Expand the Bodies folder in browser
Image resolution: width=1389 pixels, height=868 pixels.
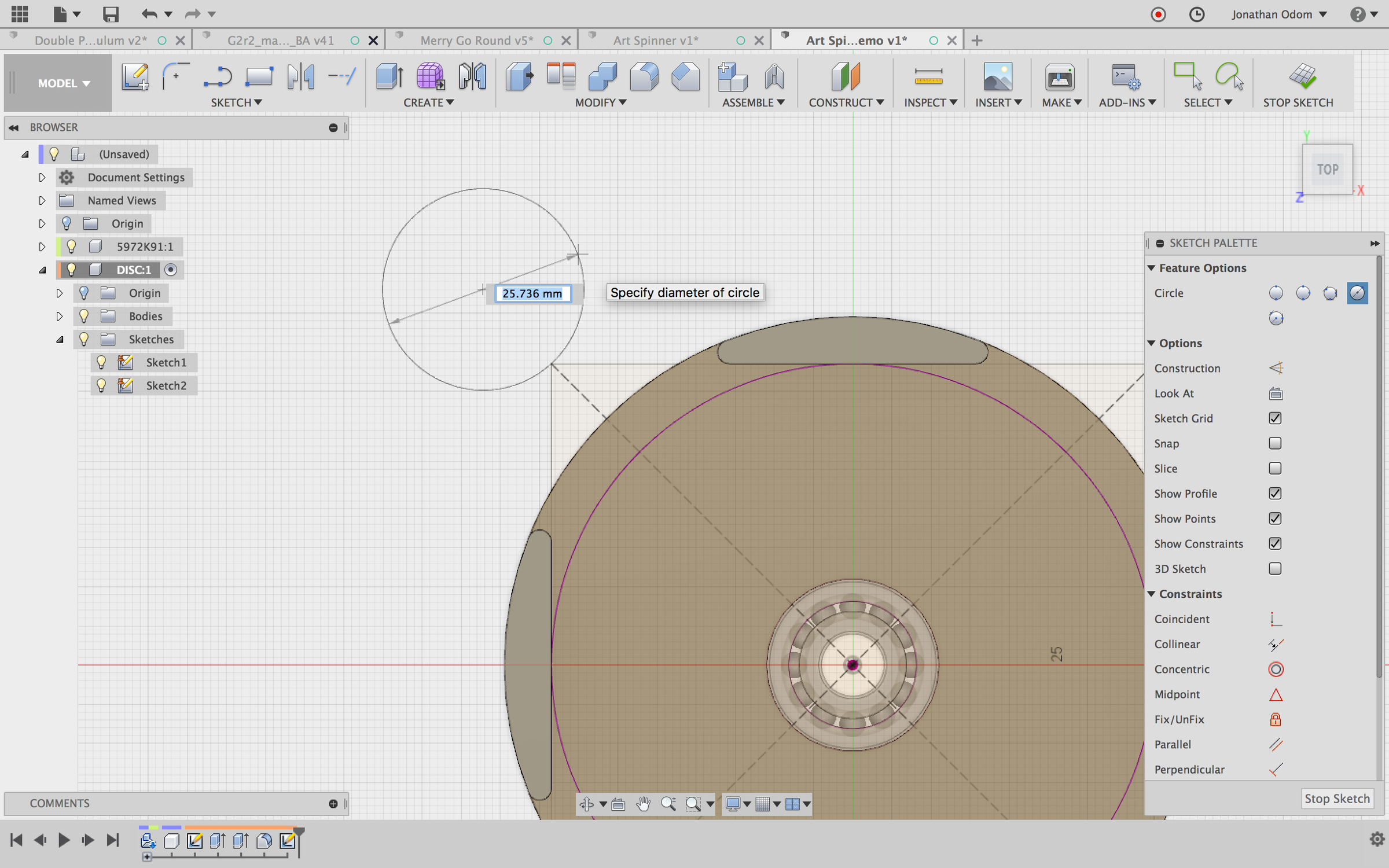[x=60, y=316]
